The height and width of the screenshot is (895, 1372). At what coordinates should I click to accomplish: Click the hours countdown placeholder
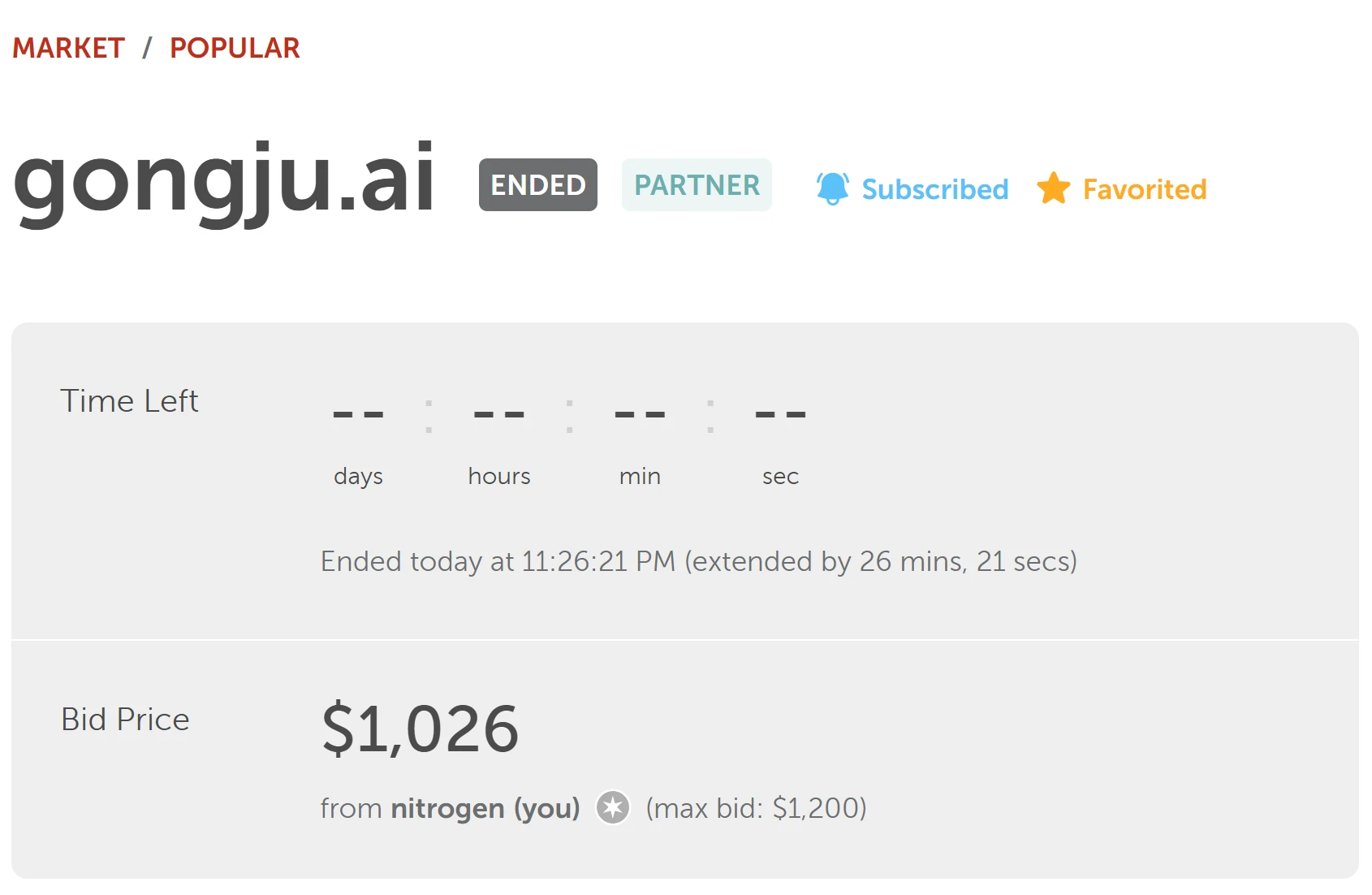tap(498, 414)
